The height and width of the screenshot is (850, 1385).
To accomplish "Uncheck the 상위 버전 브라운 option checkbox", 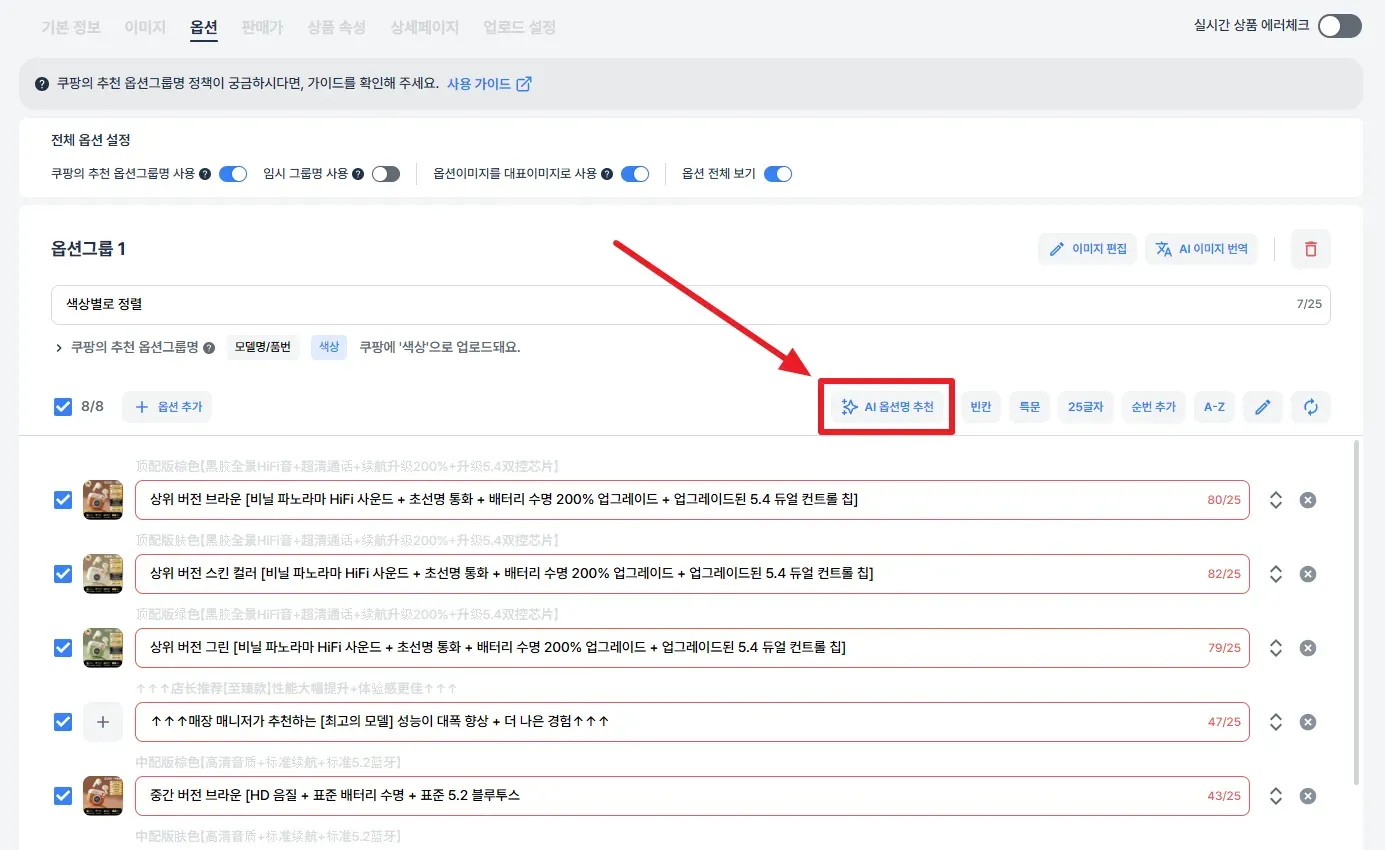I will 63,500.
